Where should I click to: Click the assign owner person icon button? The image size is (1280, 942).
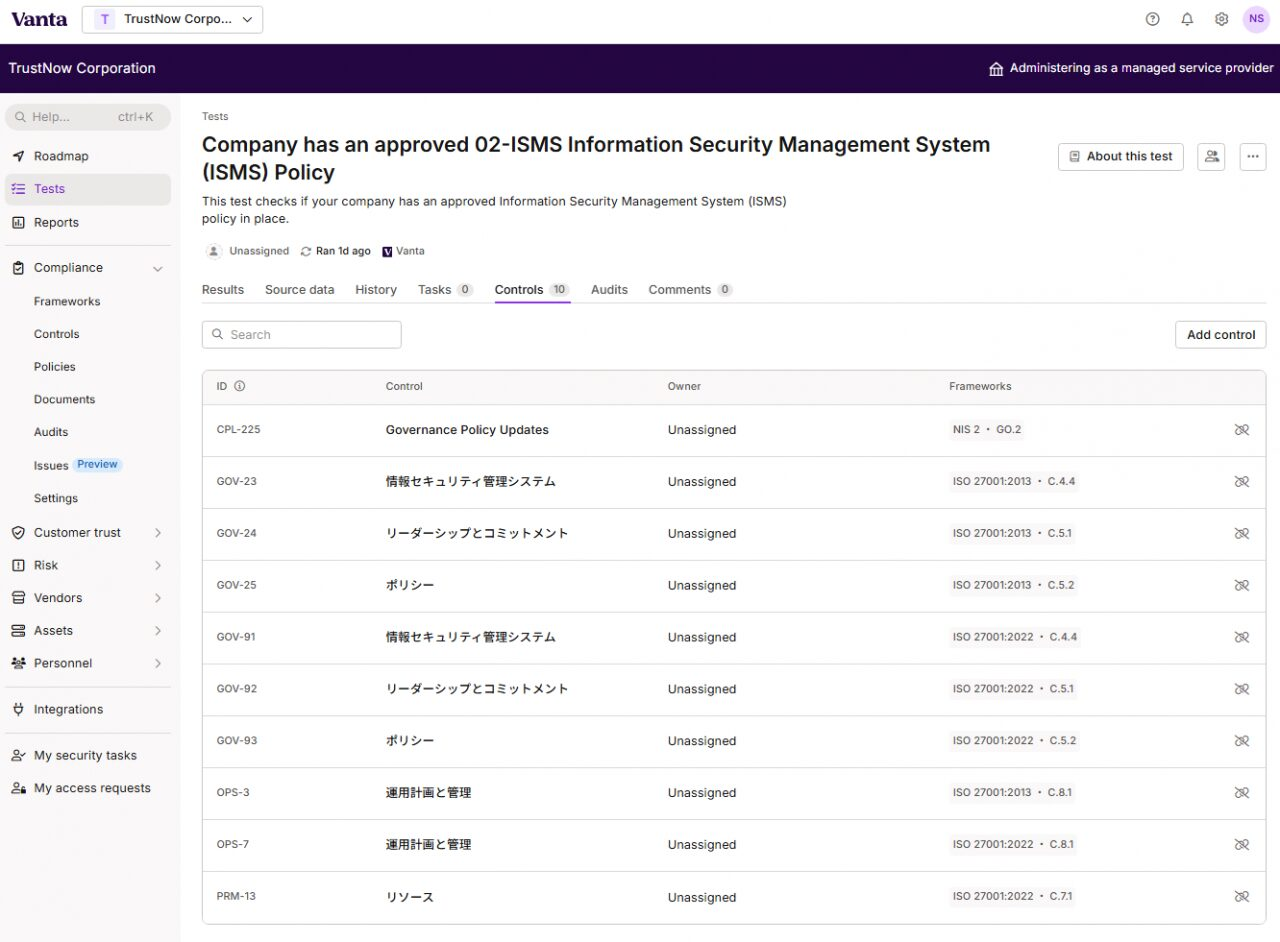(x=1211, y=157)
